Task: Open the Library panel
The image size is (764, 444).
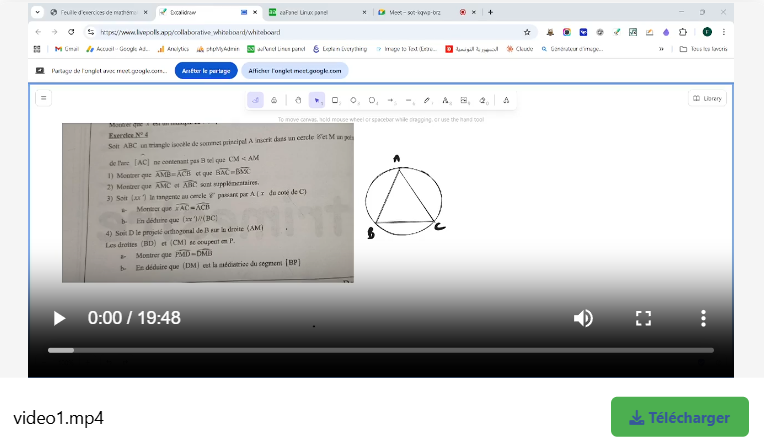Action: [x=707, y=98]
